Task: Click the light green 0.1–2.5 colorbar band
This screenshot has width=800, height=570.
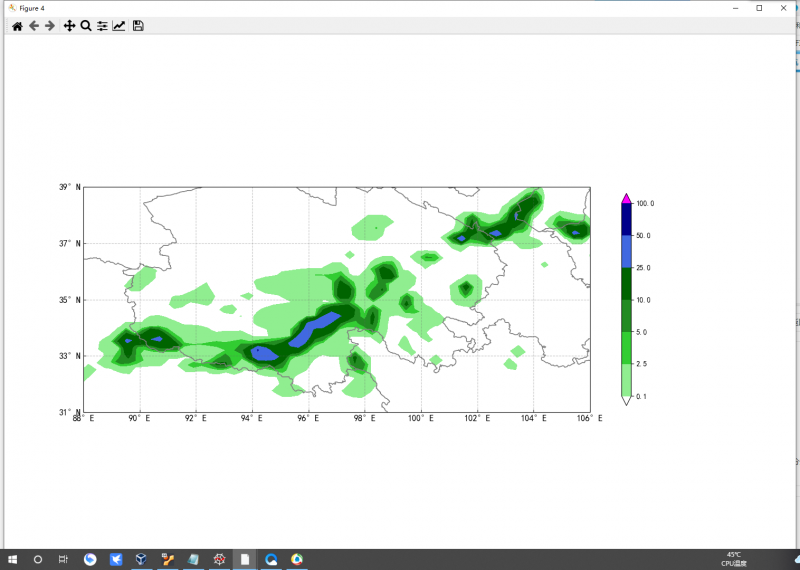Action: (626, 380)
